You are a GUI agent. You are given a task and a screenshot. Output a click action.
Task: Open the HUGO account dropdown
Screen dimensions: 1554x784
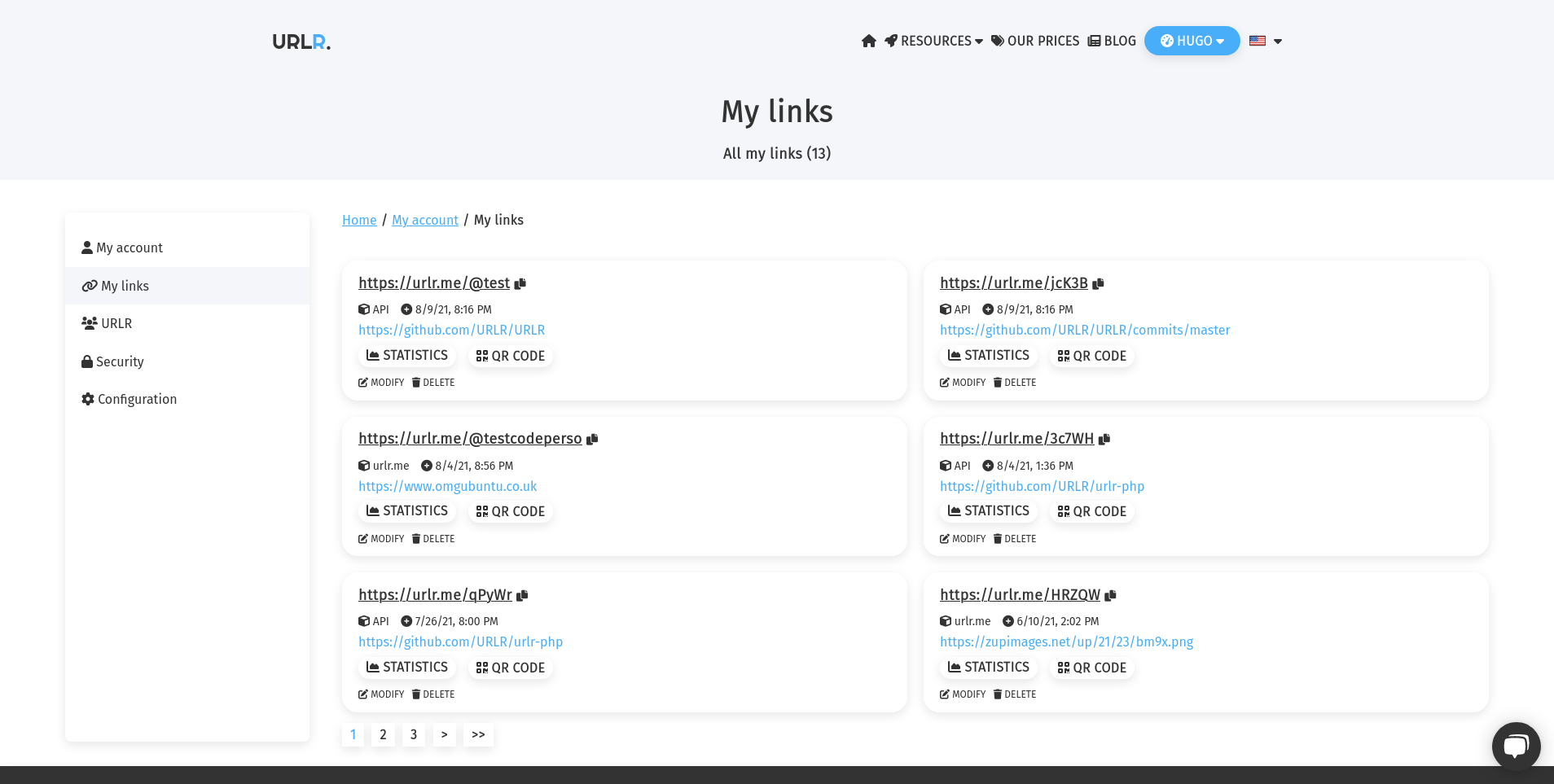pyautogui.click(x=1192, y=41)
